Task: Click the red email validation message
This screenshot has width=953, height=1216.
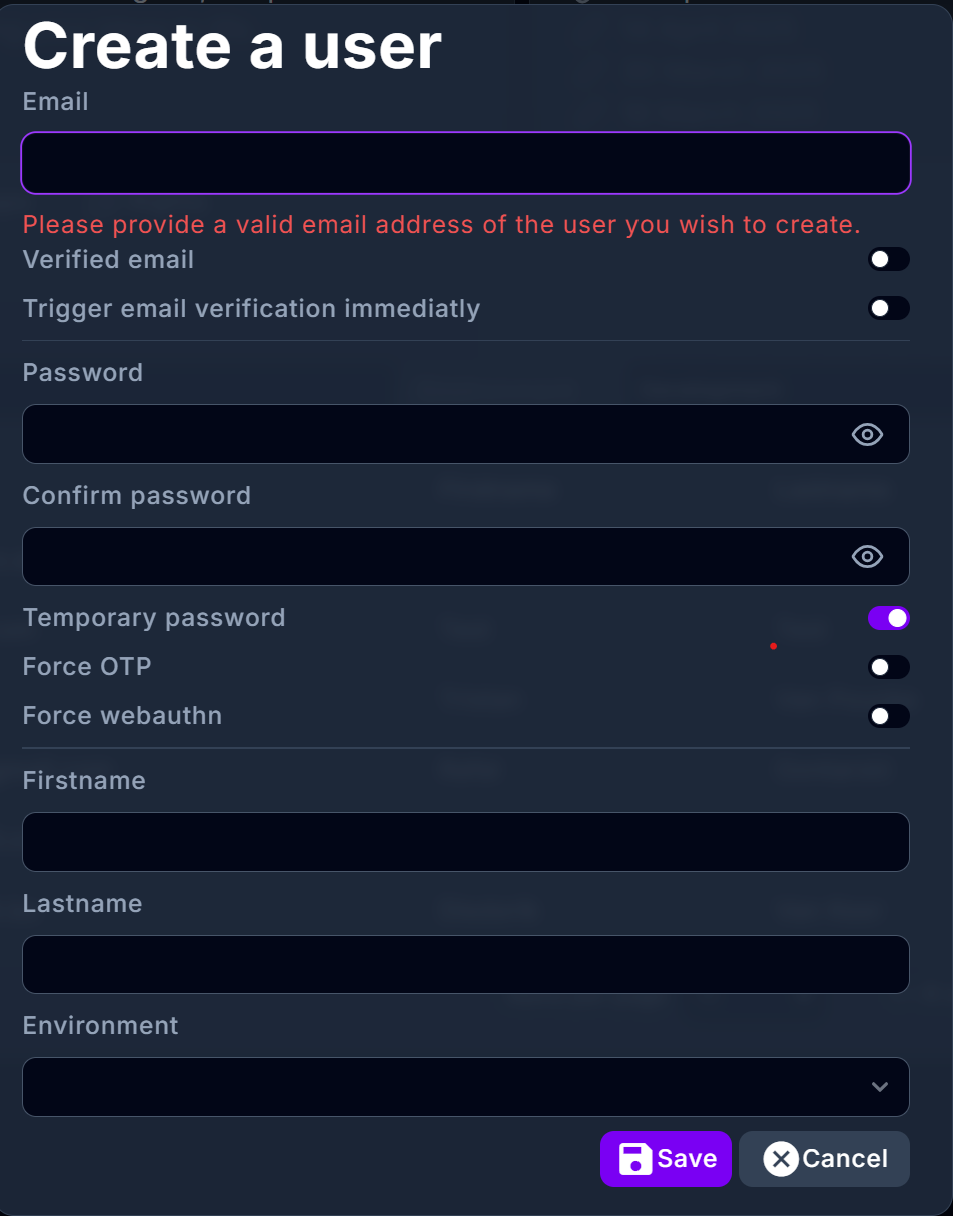Action: click(441, 224)
